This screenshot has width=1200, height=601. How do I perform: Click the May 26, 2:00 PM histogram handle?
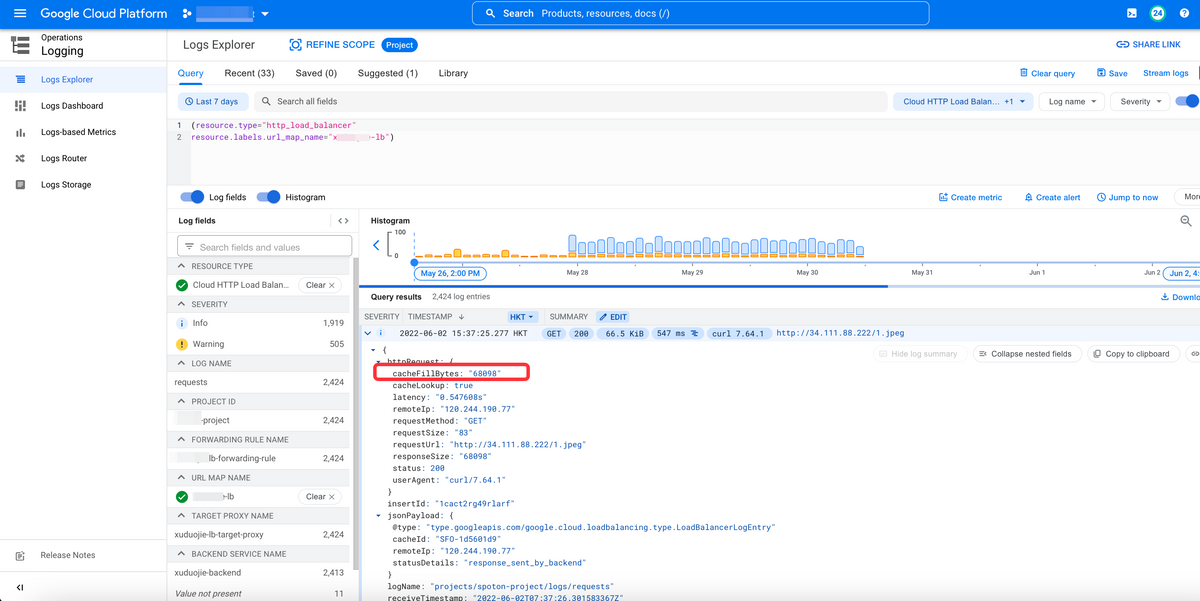pyautogui.click(x=449, y=273)
